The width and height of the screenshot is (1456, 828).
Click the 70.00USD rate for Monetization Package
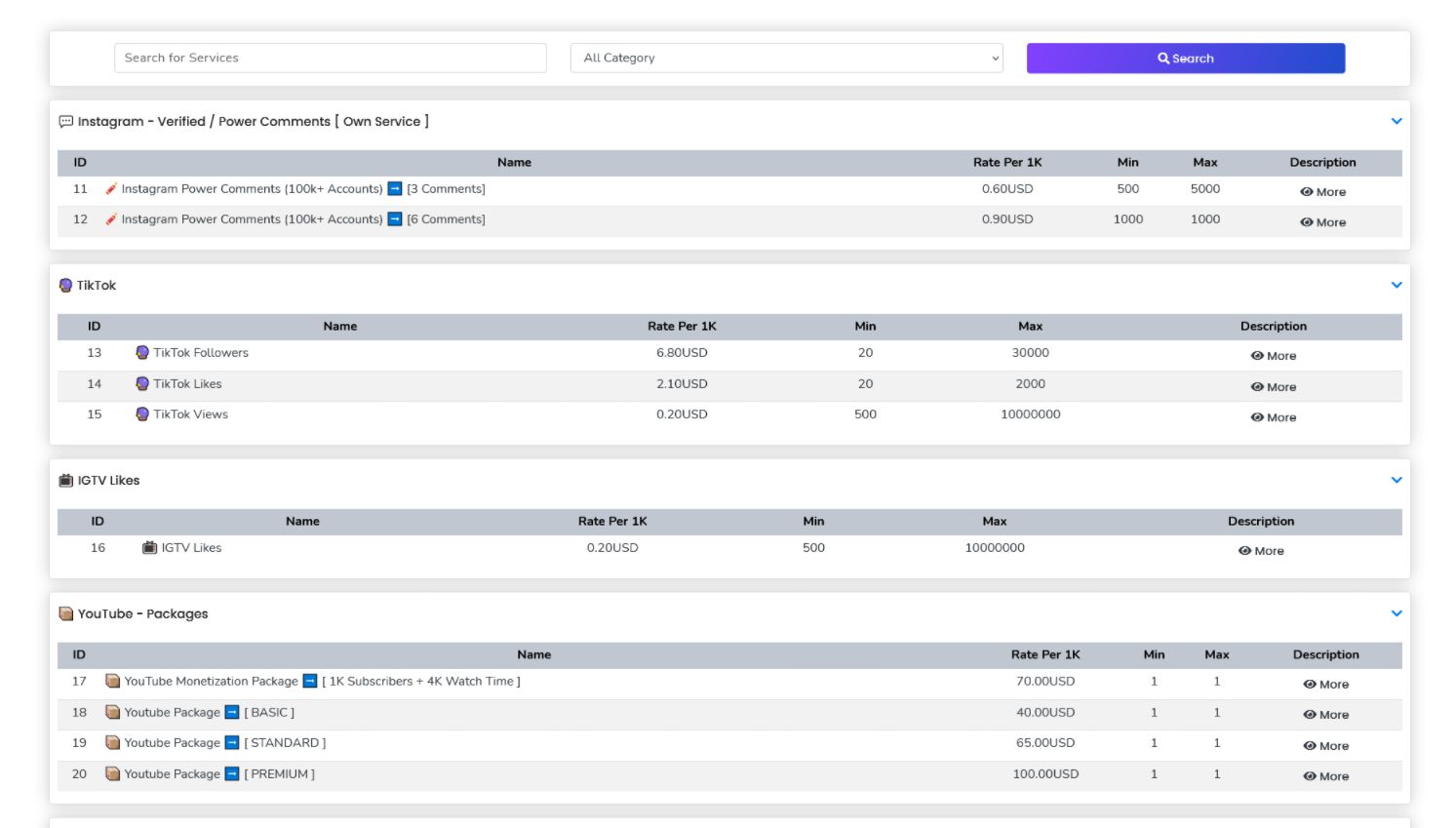click(x=1045, y=682)
